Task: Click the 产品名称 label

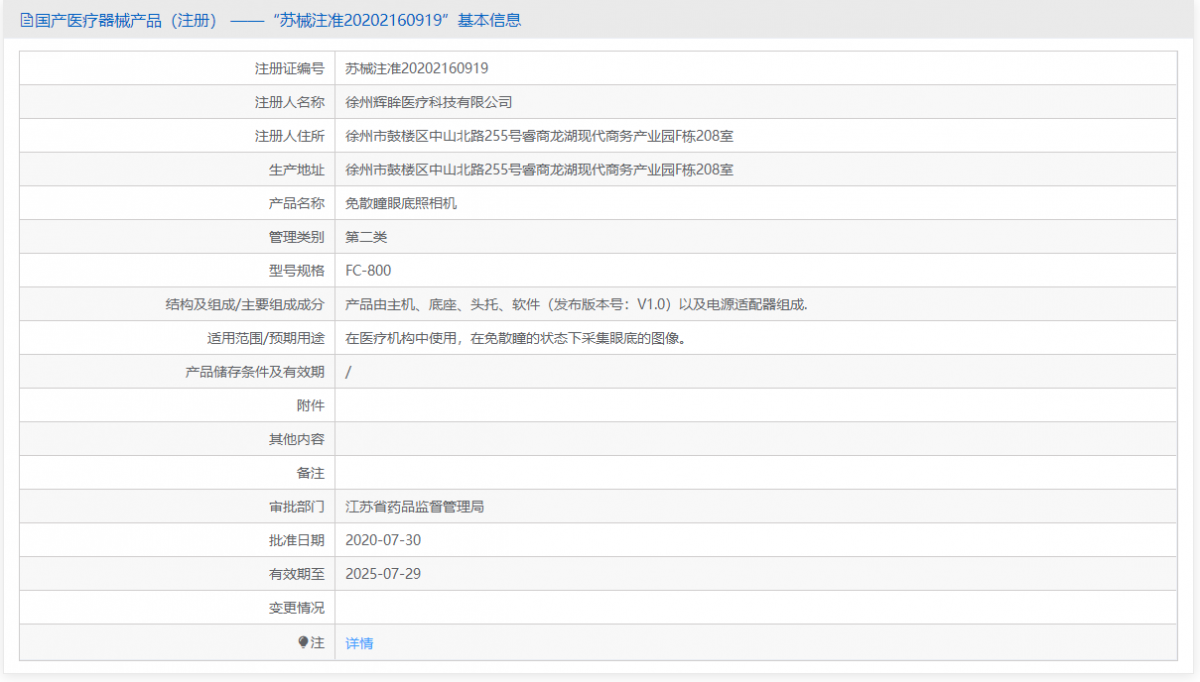Action: (296, 203)
